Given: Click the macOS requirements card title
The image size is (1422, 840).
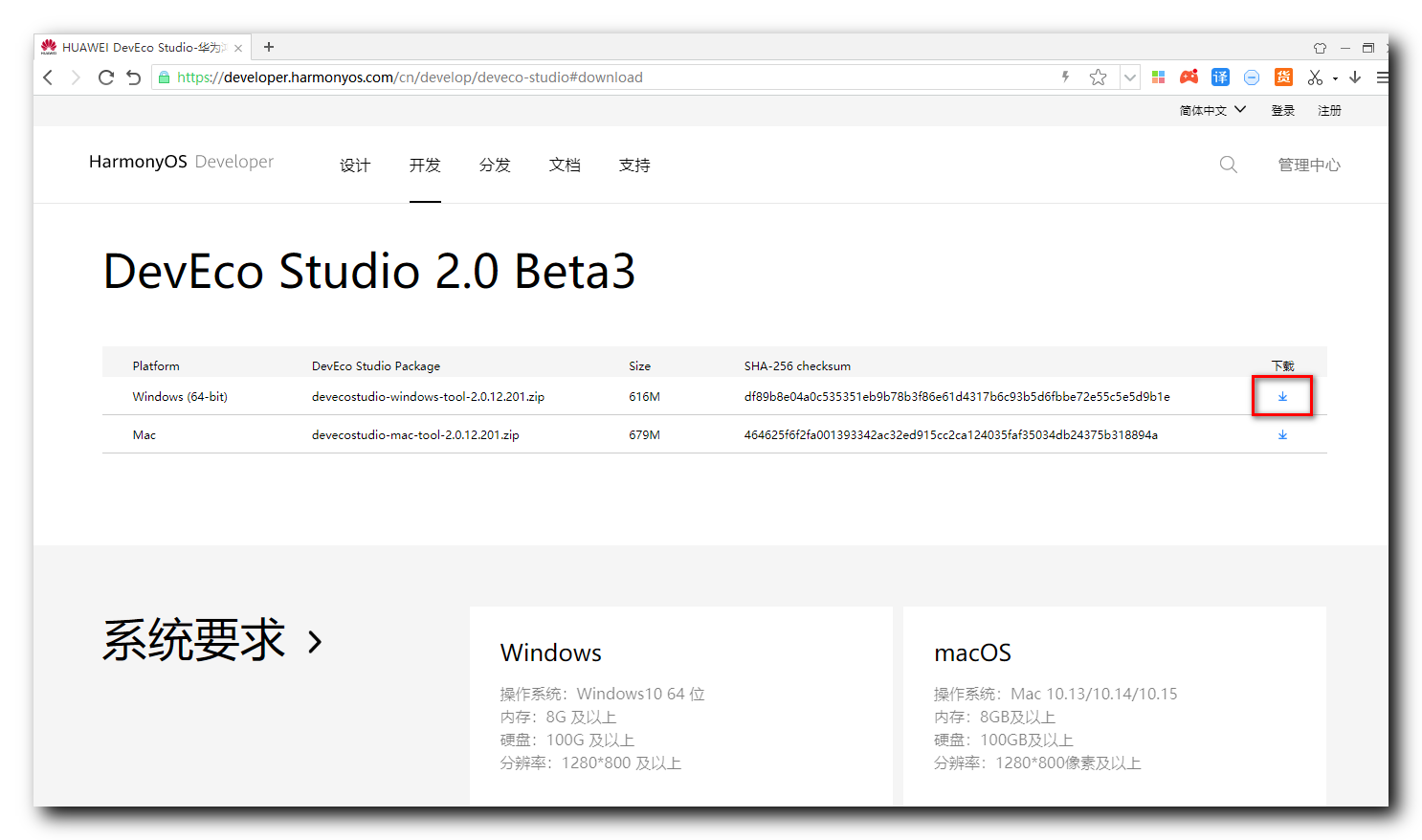Looking at the screenshot, I should pos(972,652).
